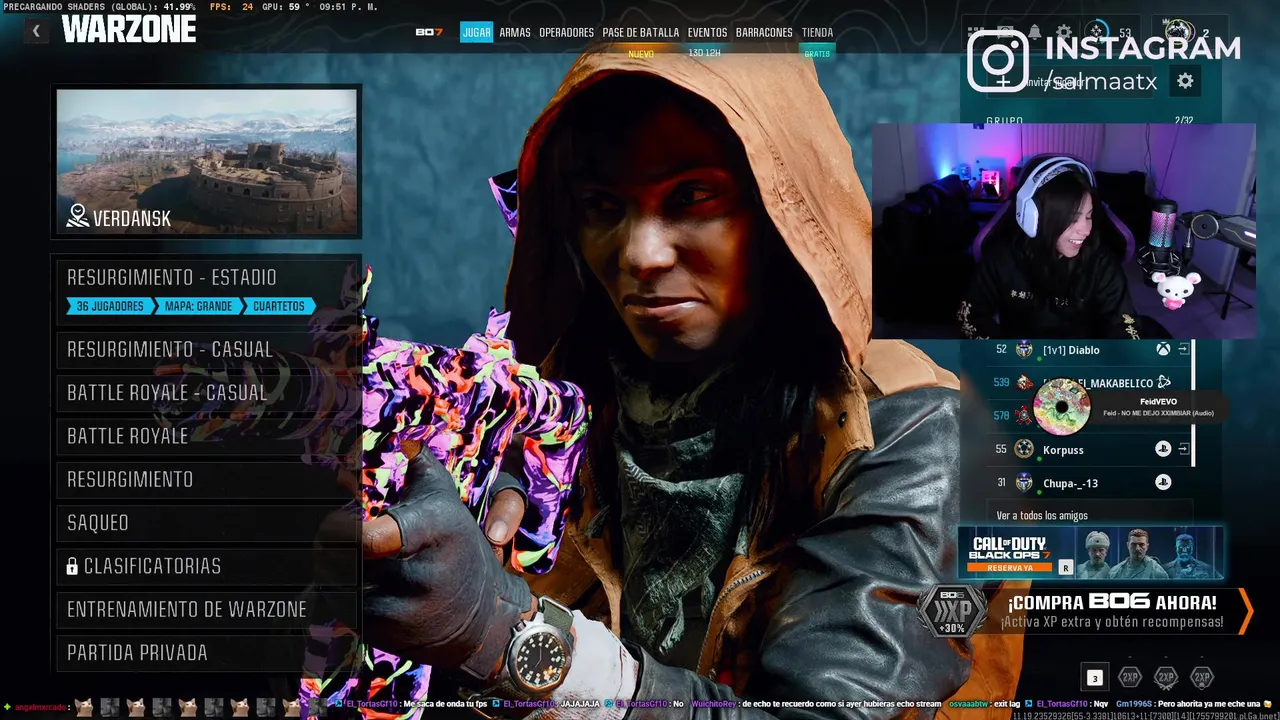Click the Mapa: Grande tag
Viewport: 1280px width, 720px height.
click(x=198, y=306)
